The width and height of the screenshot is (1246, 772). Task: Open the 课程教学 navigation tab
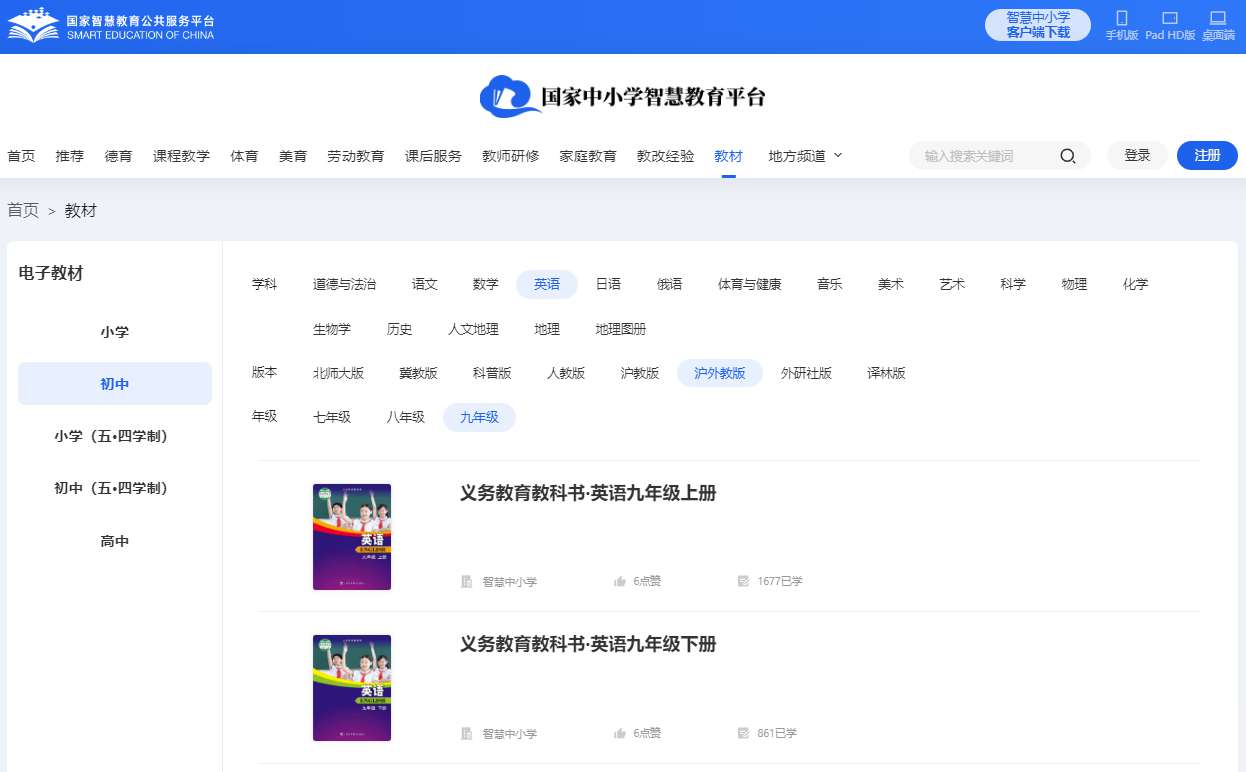[x=181, y=156]
